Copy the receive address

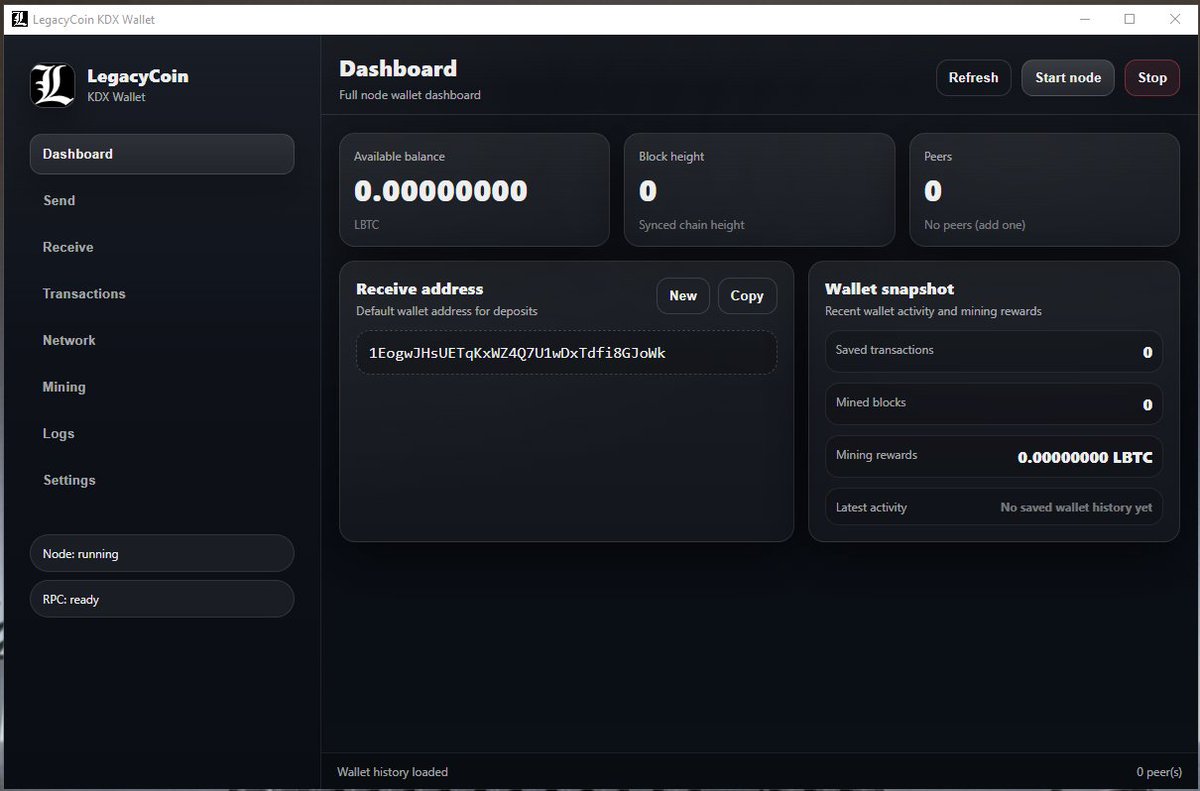[x=747, y=296]
